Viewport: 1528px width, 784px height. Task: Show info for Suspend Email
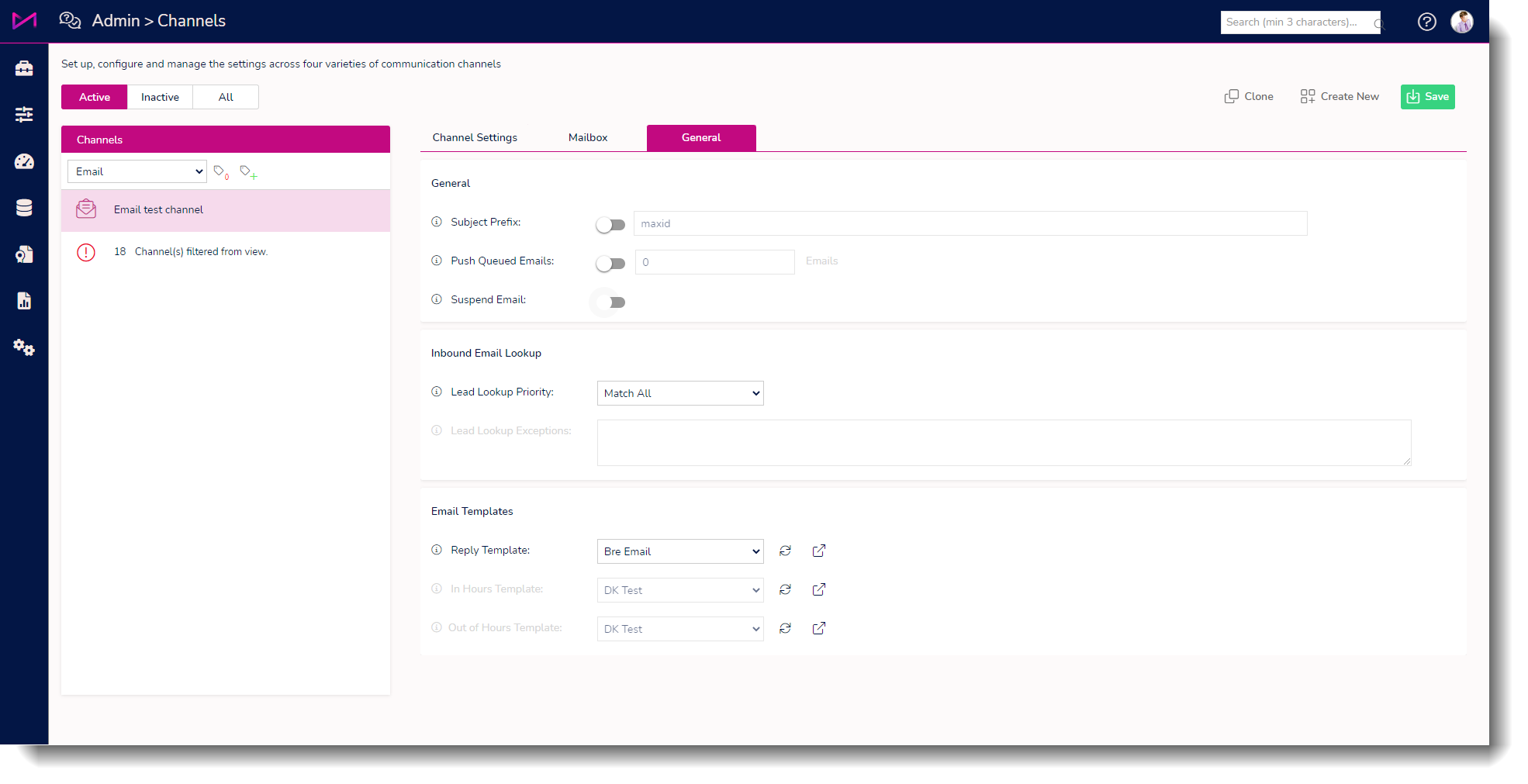coord(437,299)
